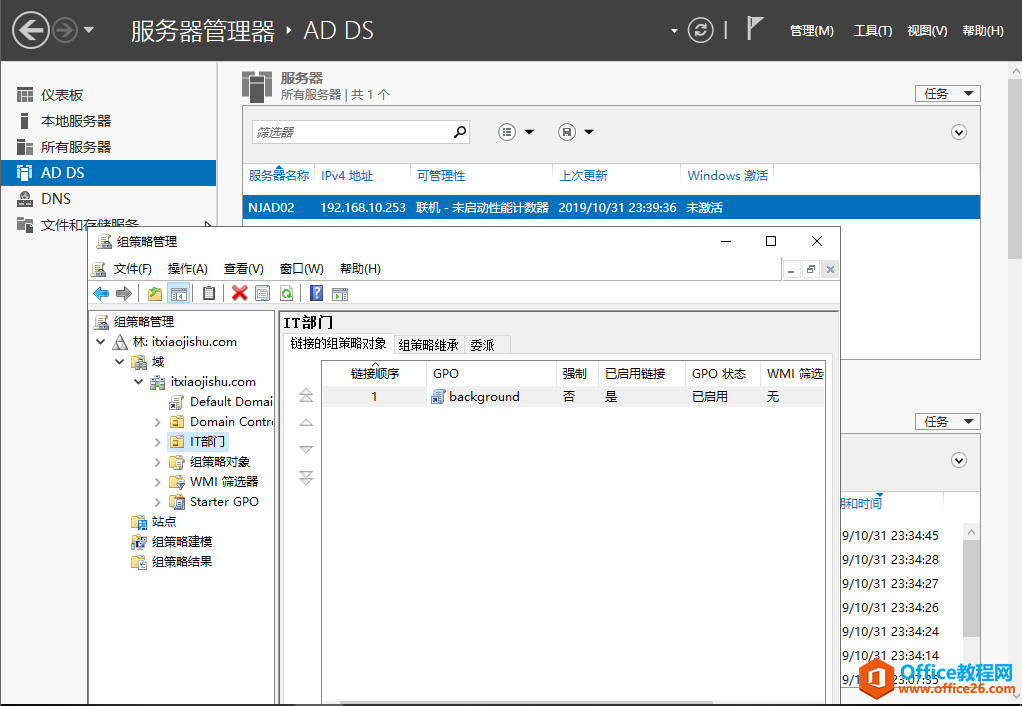Viewport: 1022px width, 706px height.
Task: Open the 工具(T) menu
Action: [873, 31]
